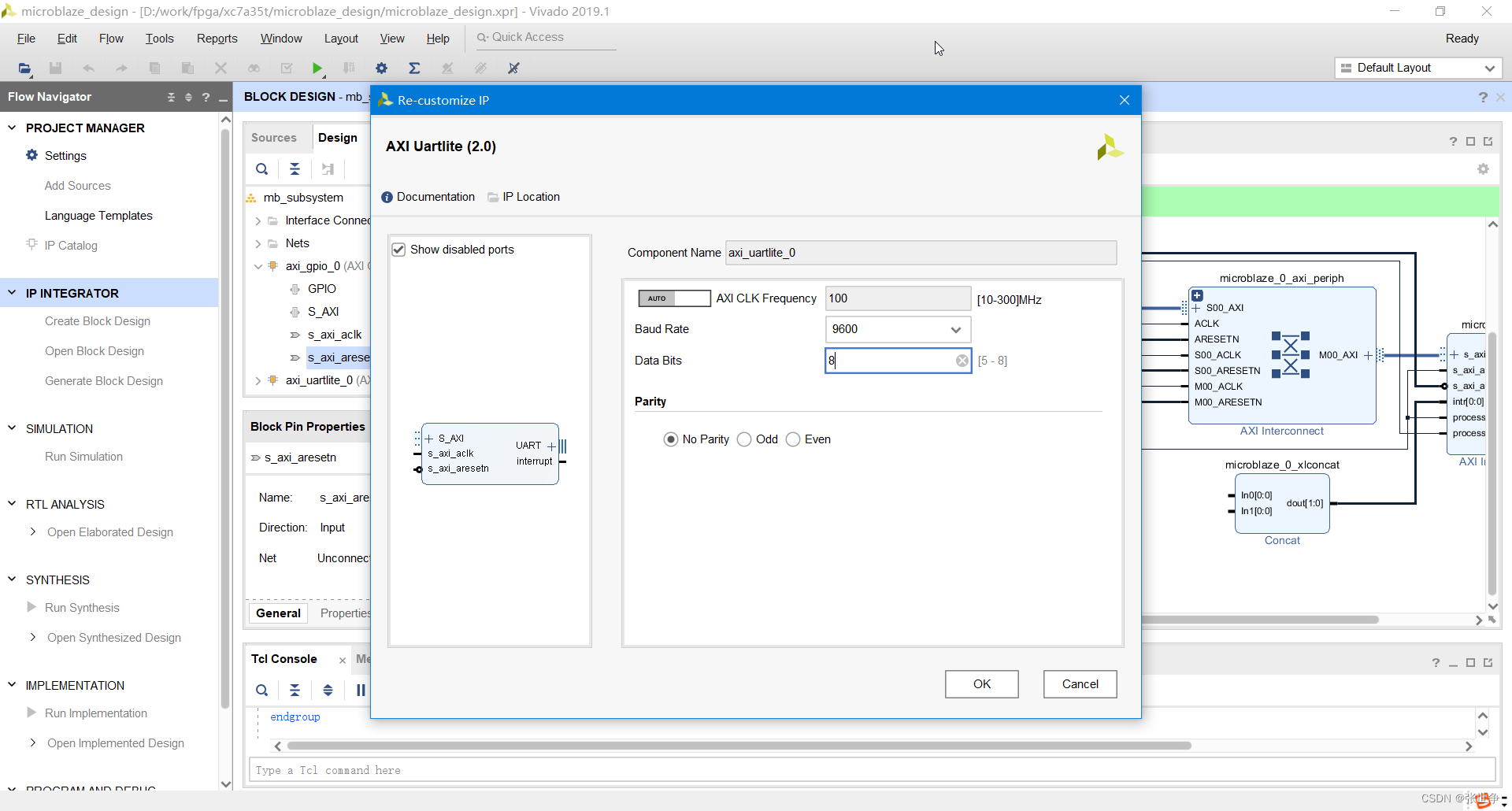
Task: Click the green Run flow arrow icon
Action: [317, 69]
